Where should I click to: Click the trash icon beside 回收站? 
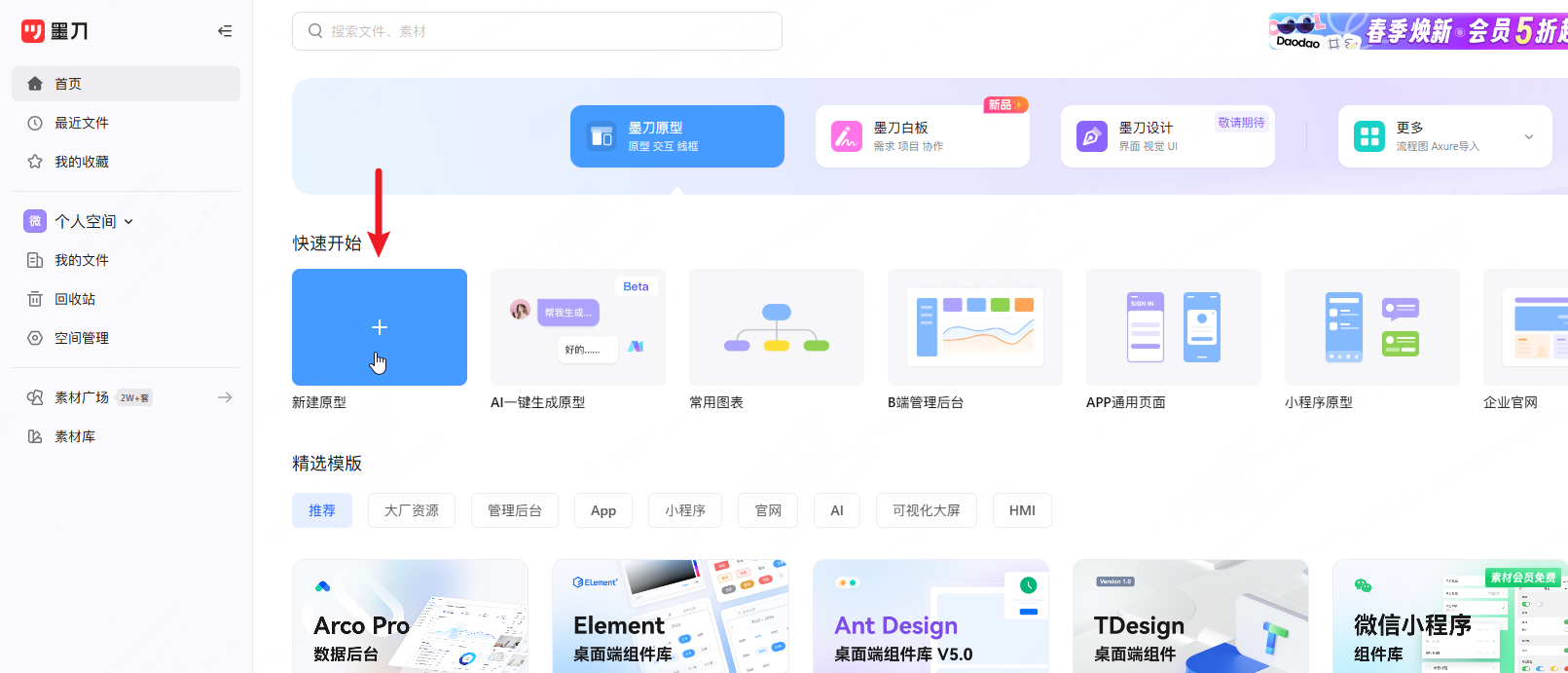[35, 299]
